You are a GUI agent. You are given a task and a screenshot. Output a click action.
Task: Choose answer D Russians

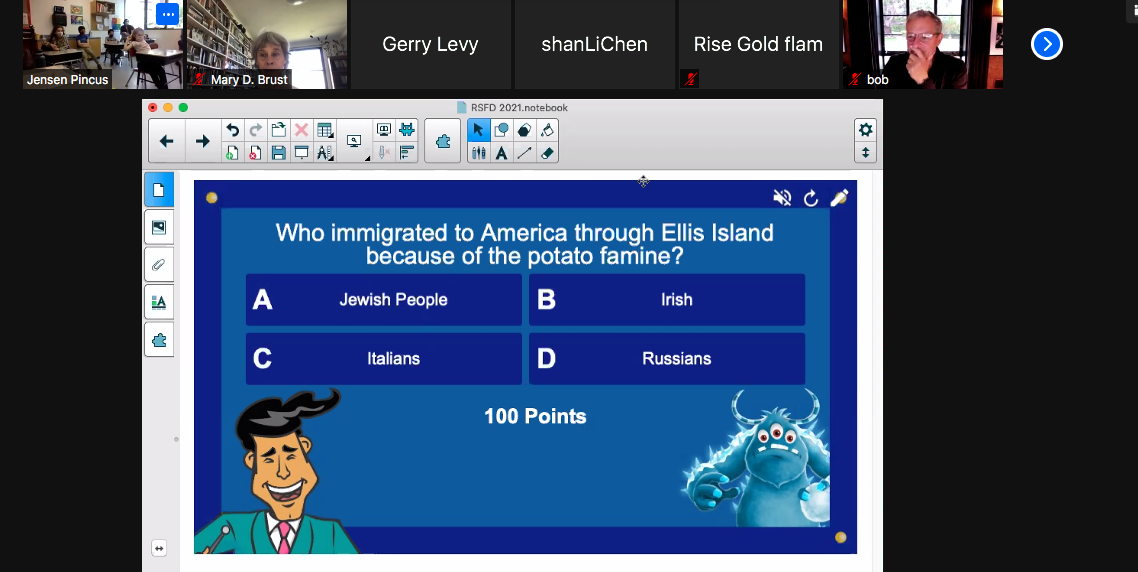click(666, 359)
